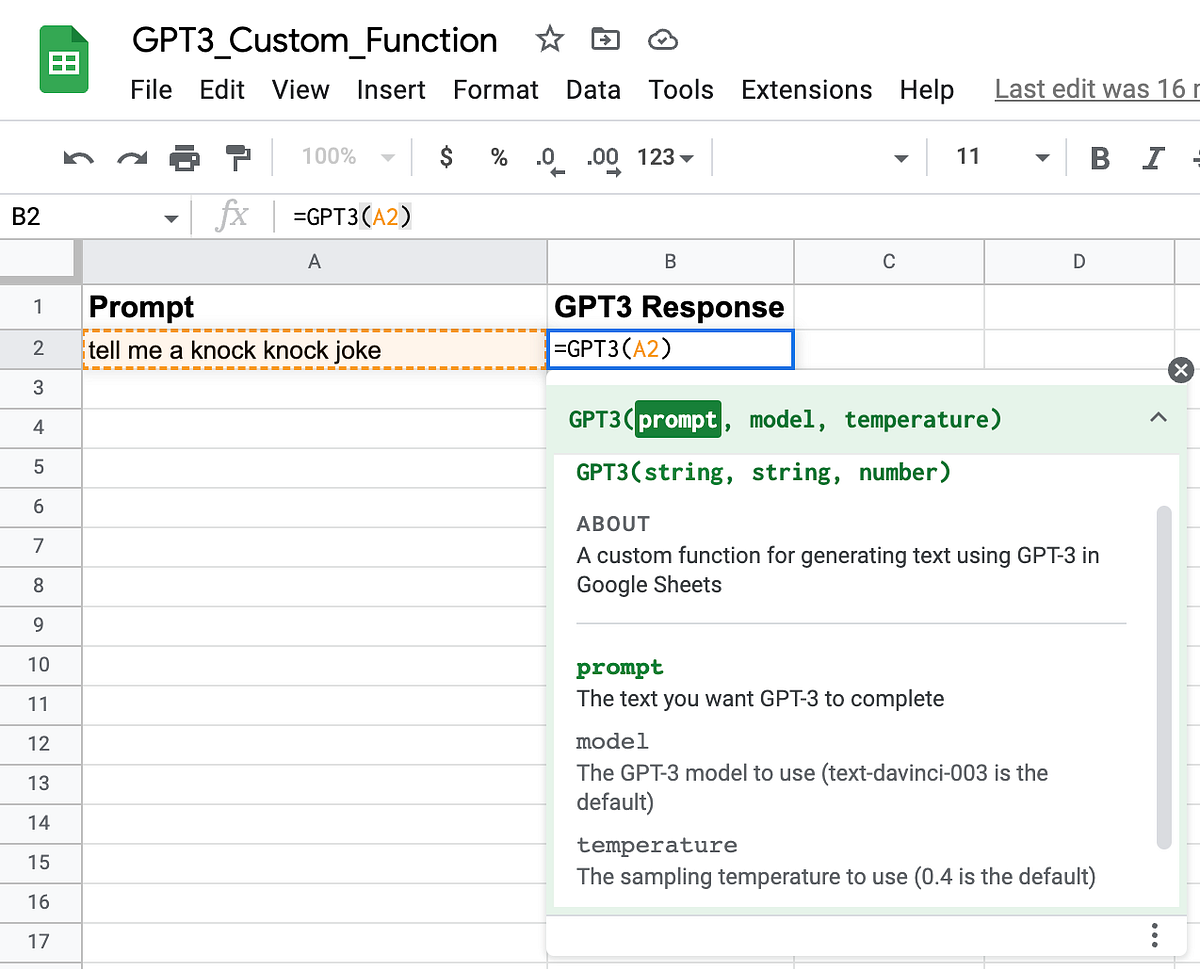Screen dimensions: 1200x969
Task: Open the Data menu
Action: pos(593,90)
